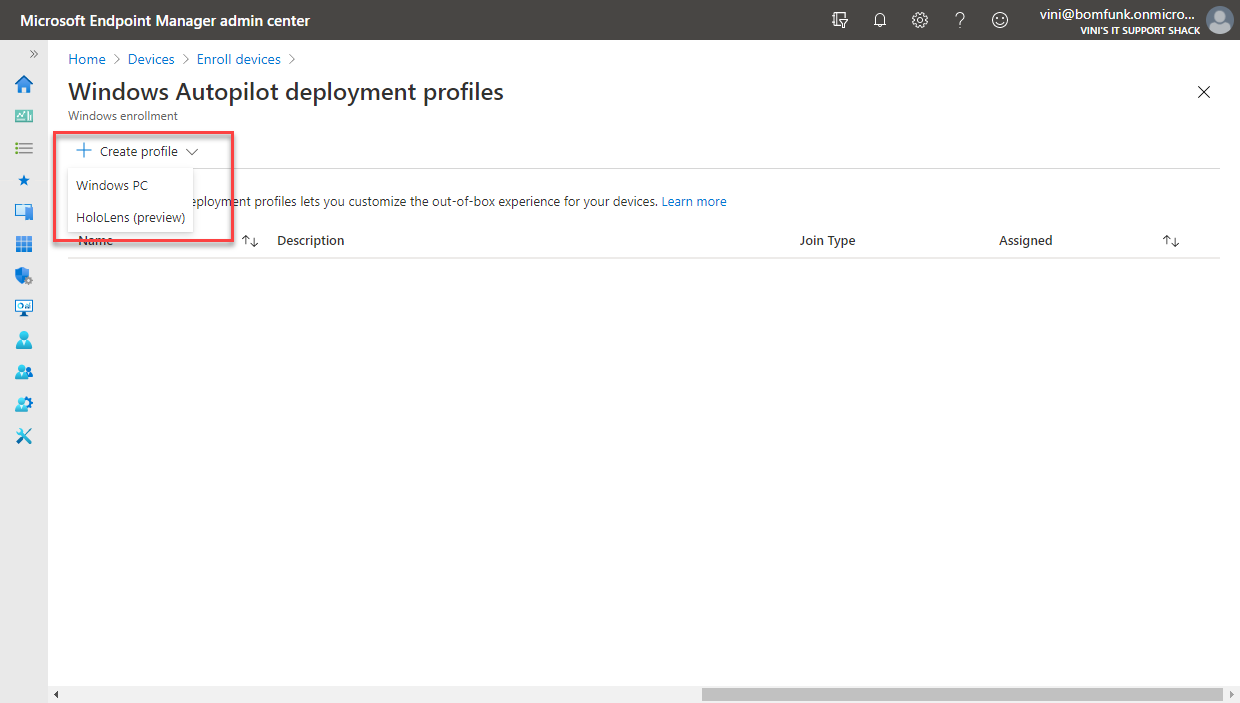
Task: Open the Help question mark icon
Action: click(x=960, y=20)
